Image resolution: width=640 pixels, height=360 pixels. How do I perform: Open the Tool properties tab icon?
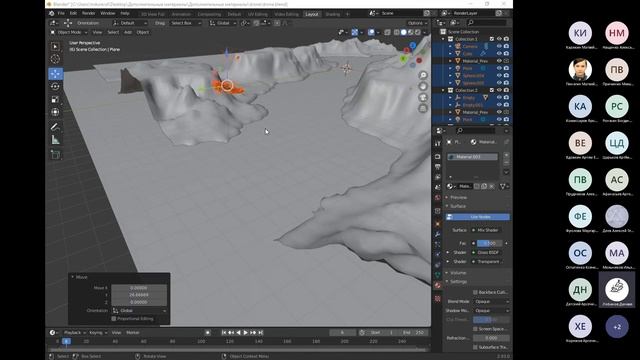(438, 144)
